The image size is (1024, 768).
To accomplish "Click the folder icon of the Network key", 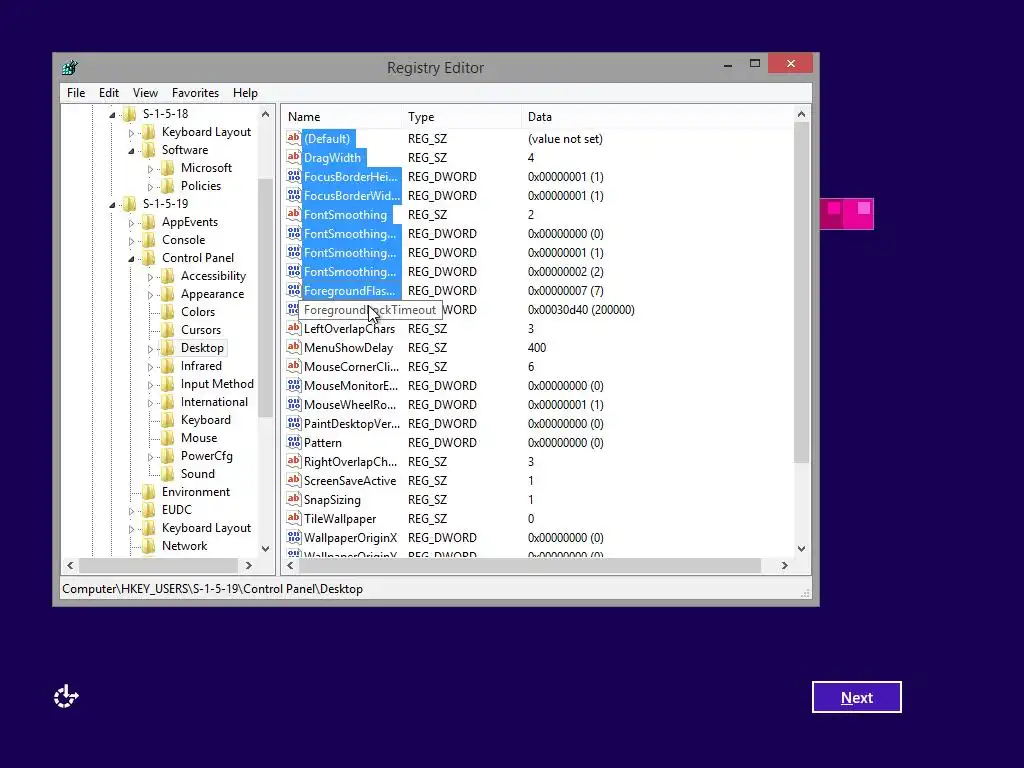I will (x=149, y=545).
